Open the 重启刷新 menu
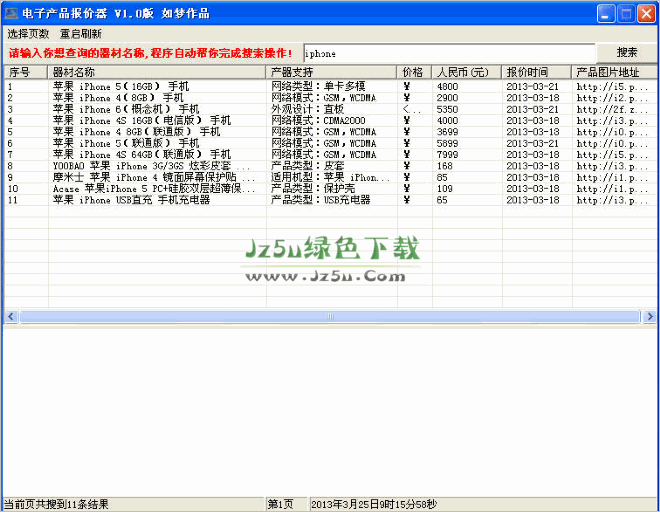The height and width of the screenshot is (512, 660). (81, 34)
